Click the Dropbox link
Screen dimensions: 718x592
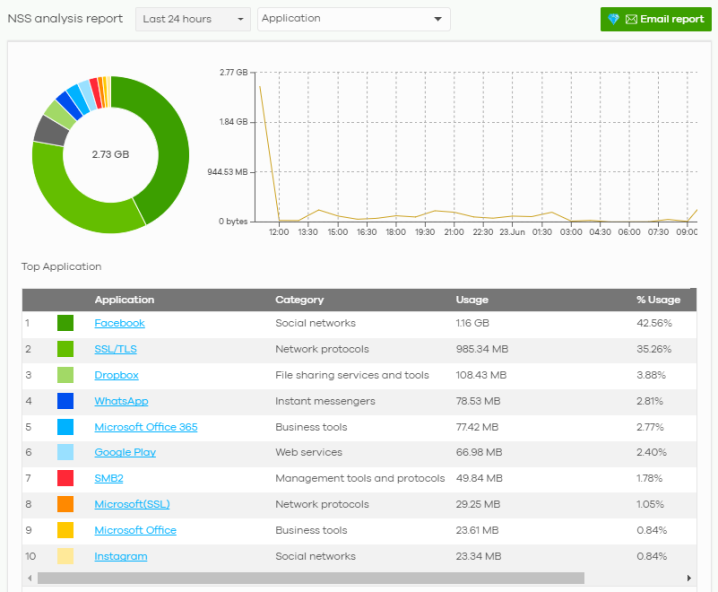[116, 375]
